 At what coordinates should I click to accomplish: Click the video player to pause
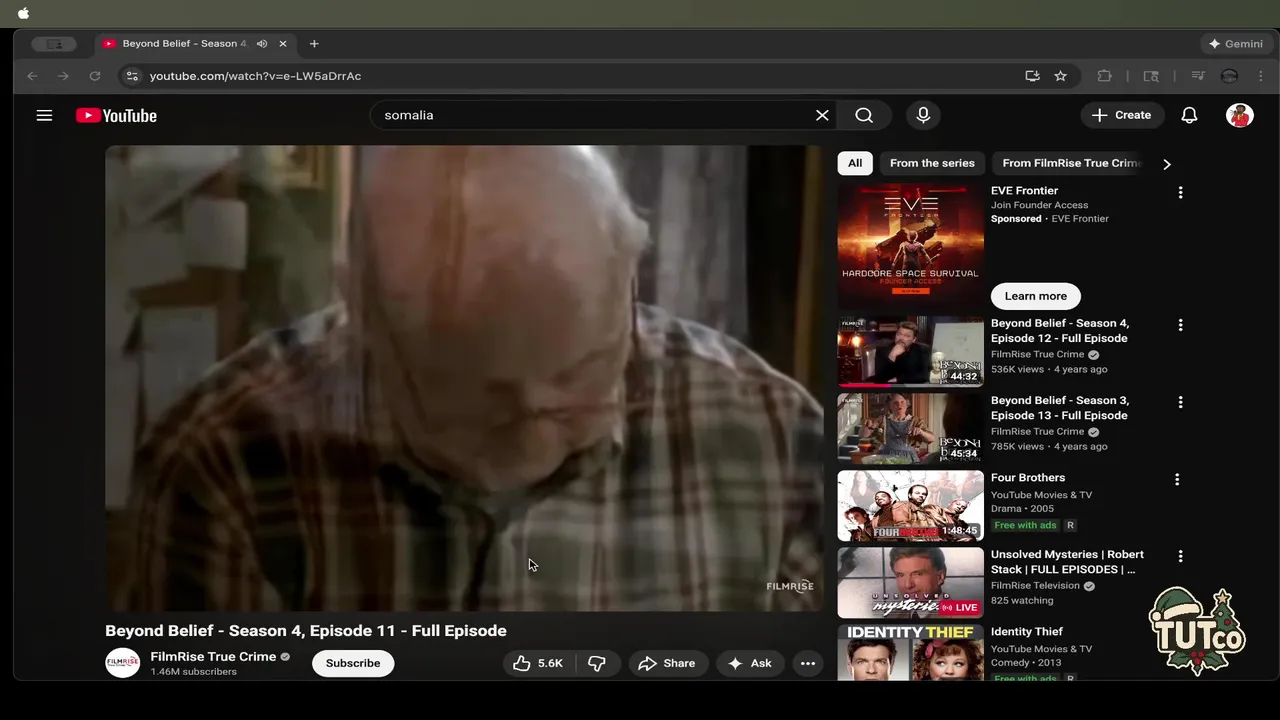tap(464, 378)
